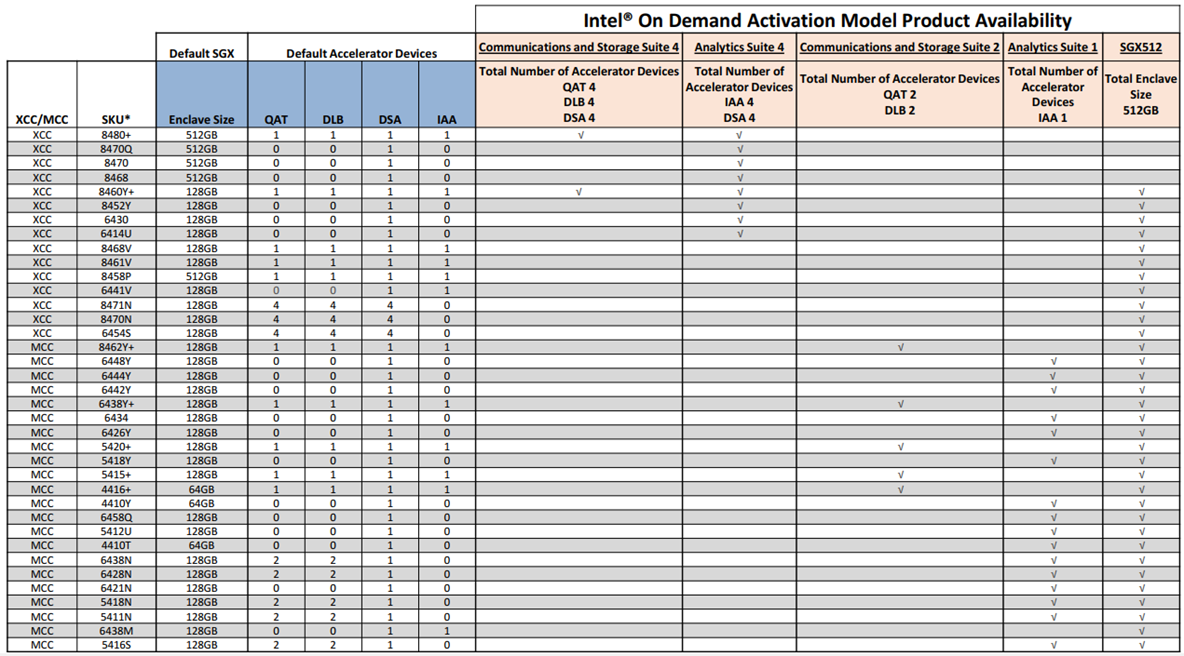Select SKU cell "6428N"
Viewport: 1184px width, 656px height.
pyautogui.click(x=116, y=574)
